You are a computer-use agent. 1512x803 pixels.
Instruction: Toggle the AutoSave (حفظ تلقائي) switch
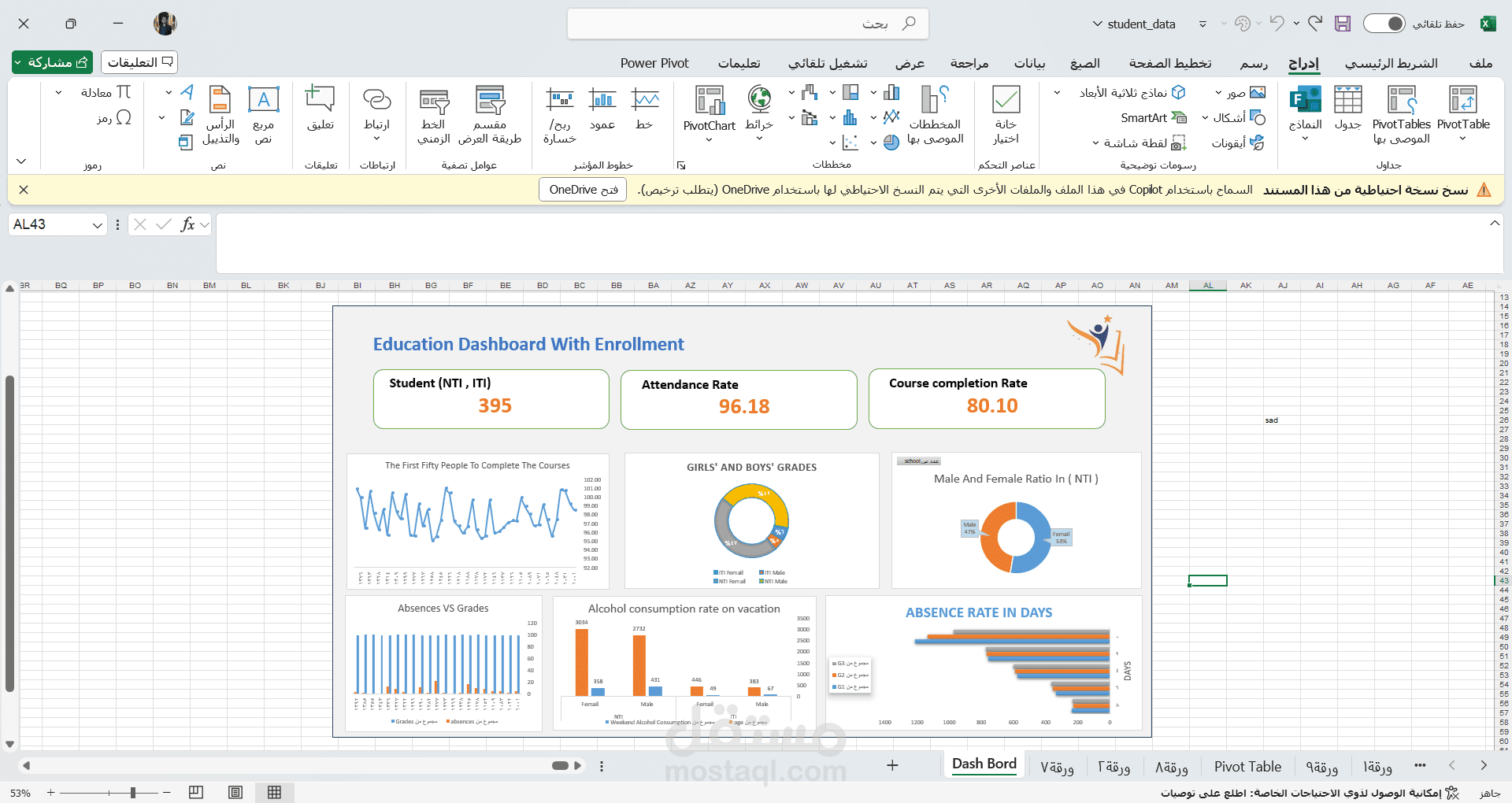click(1384, 24)
